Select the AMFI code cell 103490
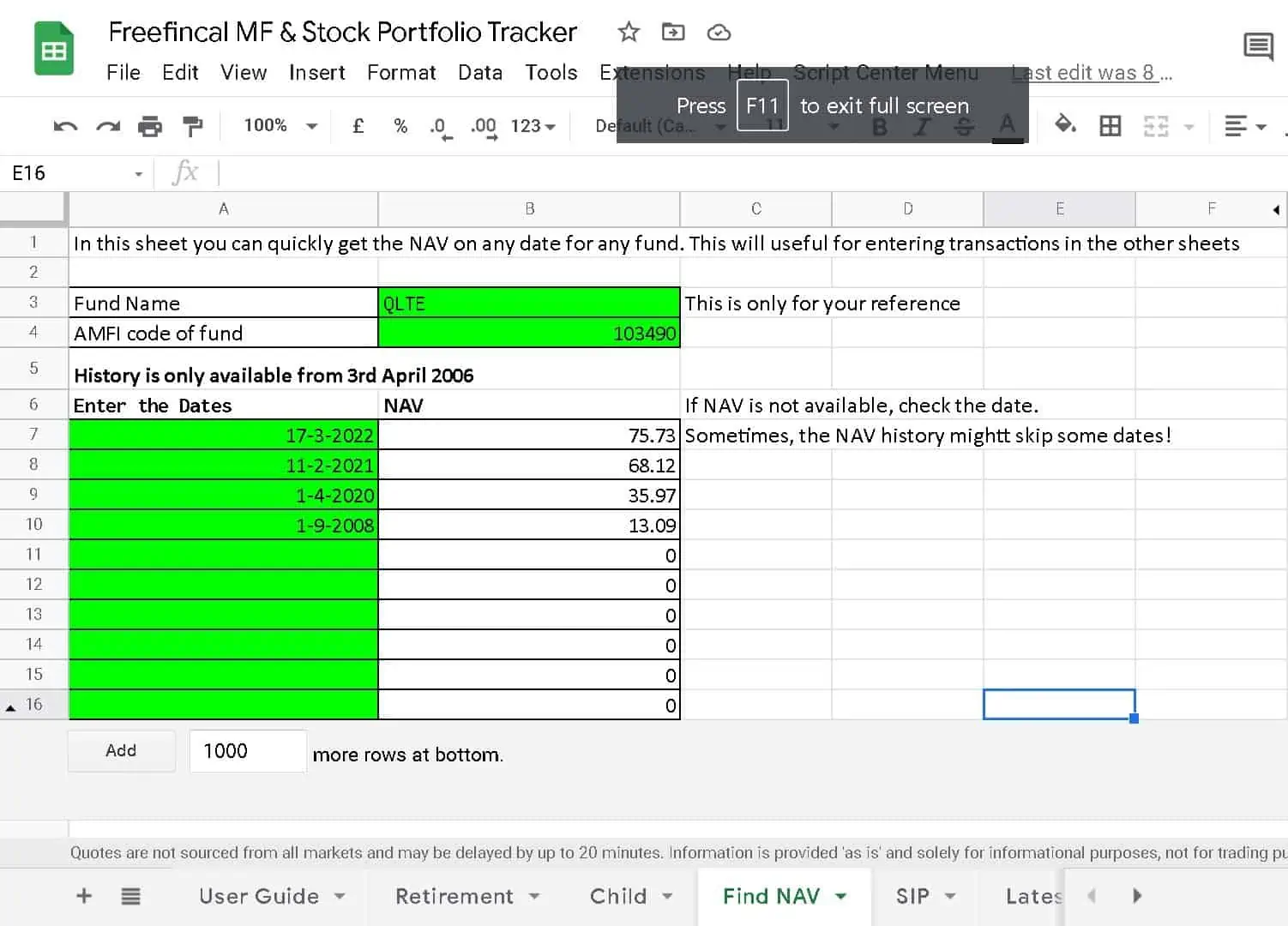1288x926 pixels. coord(529,333)
